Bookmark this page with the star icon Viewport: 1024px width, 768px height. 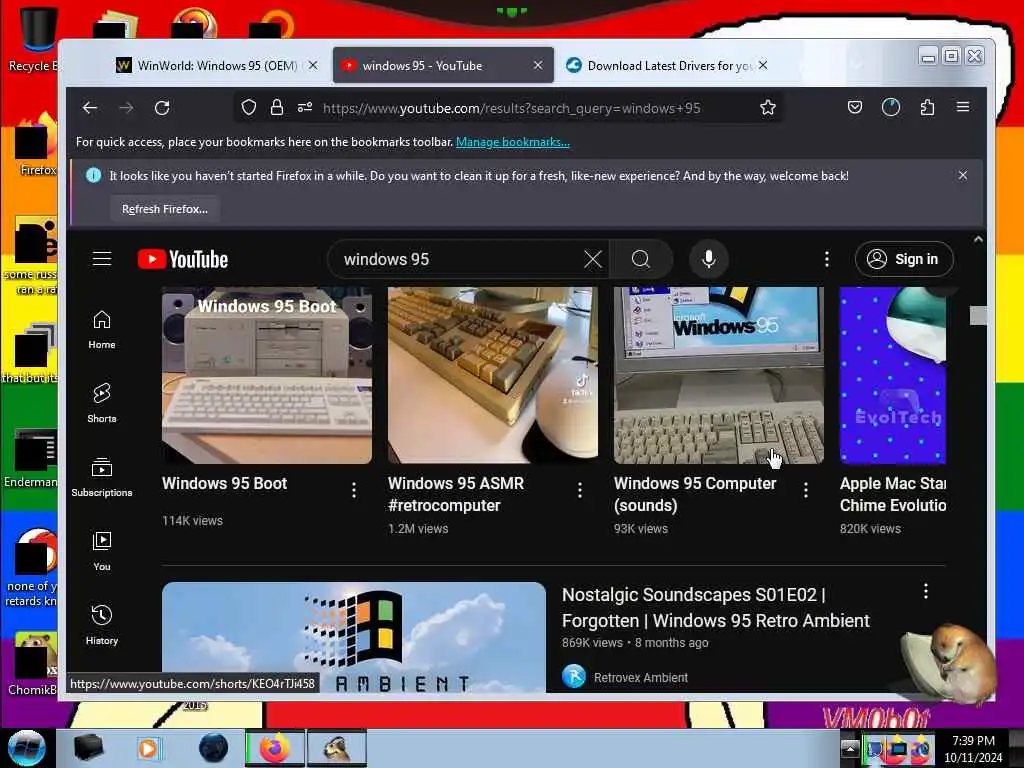pos(768,108)
